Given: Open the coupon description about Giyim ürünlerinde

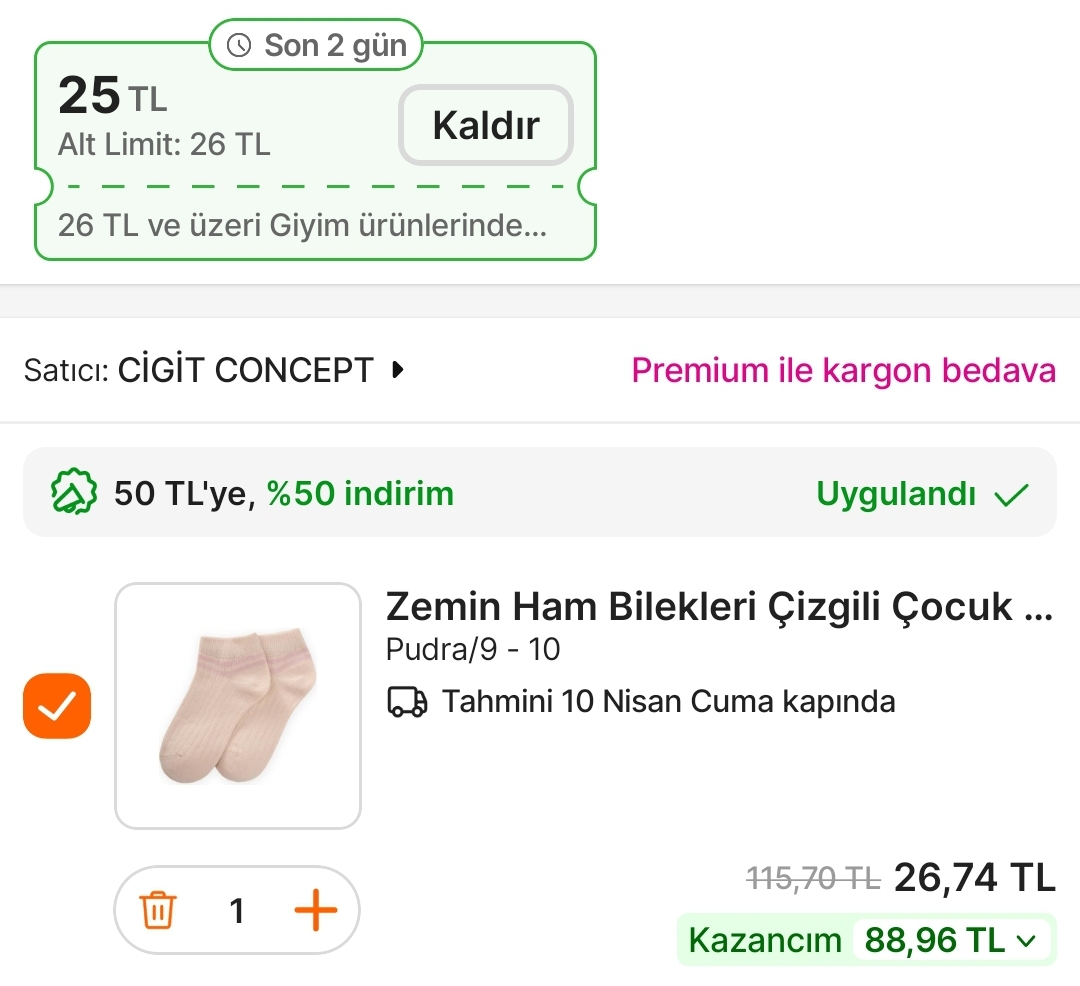Looking at the screenshot, I should click(302, 225).
